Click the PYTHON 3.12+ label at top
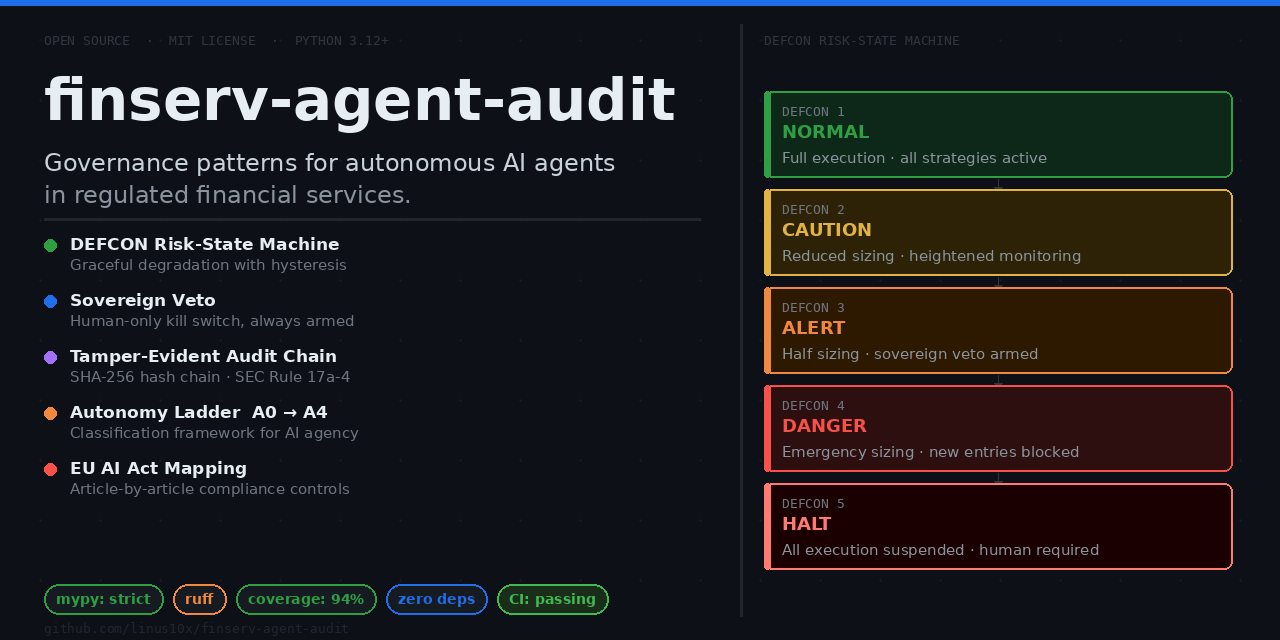The image size is (1280, 640). [342, 41]
